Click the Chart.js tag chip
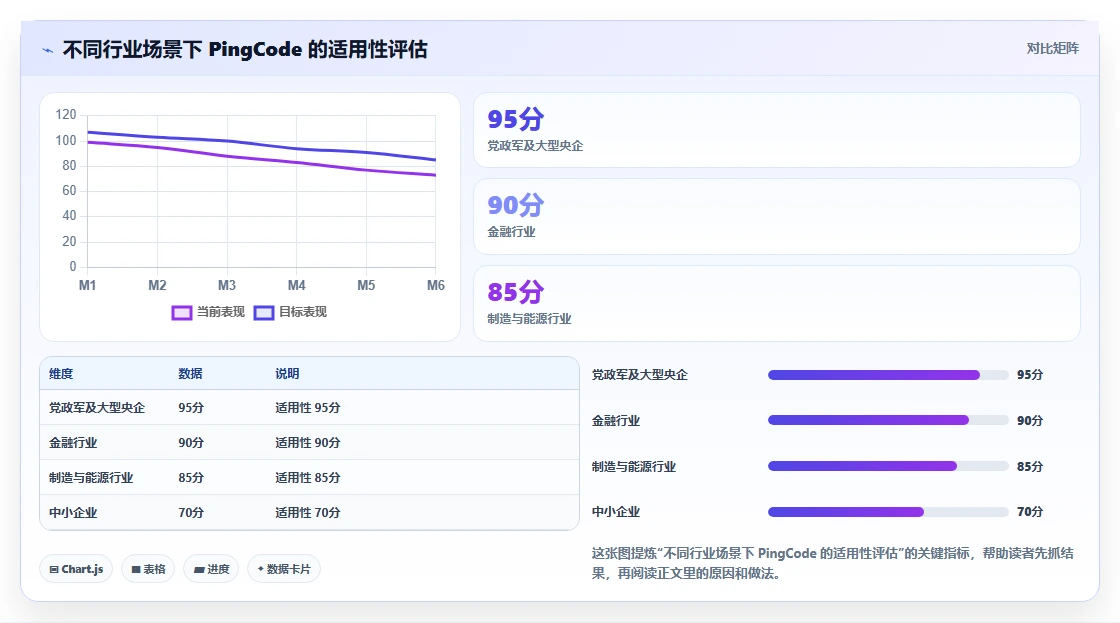1120x623 pixels. pyautogui.click(x=76, y=569)
